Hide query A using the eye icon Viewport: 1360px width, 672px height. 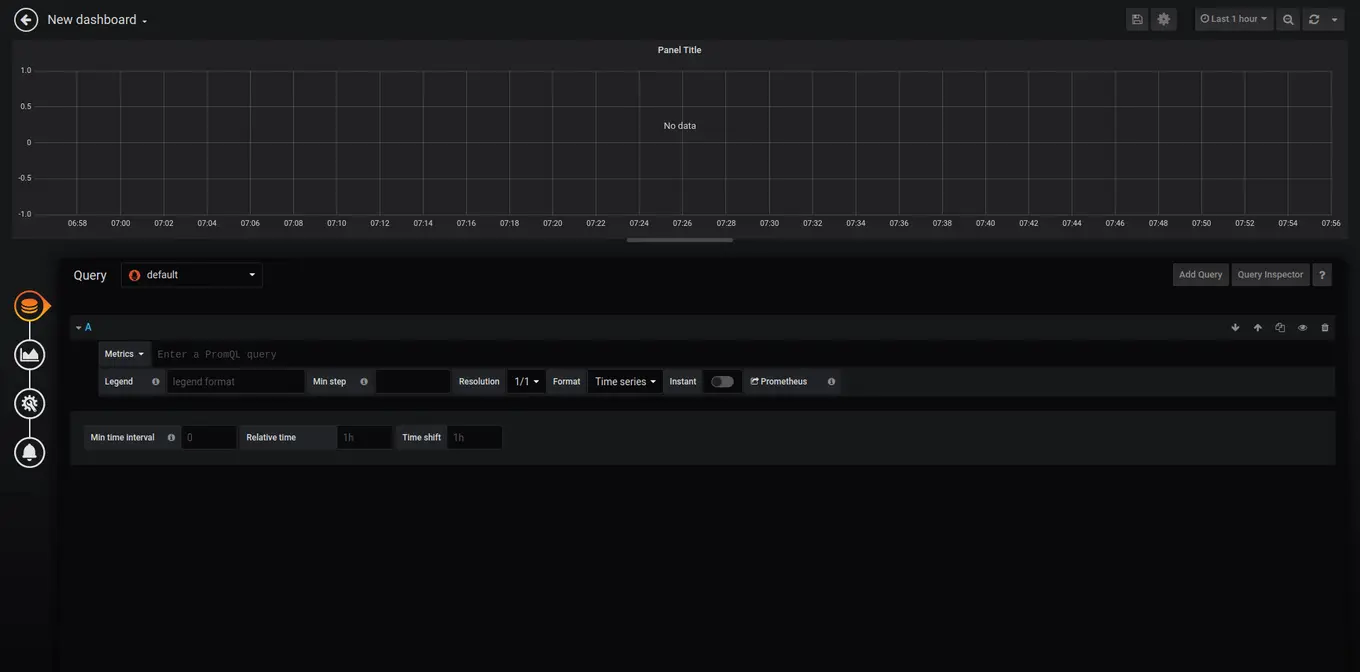[1301, 326]
